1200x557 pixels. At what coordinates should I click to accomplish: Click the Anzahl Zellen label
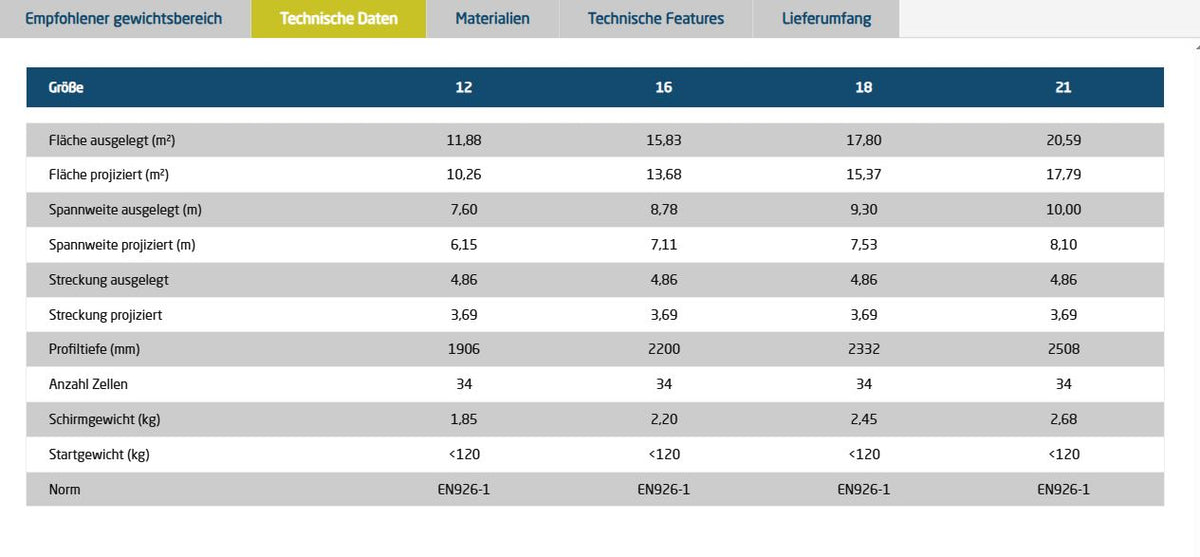tap(88, 384)
